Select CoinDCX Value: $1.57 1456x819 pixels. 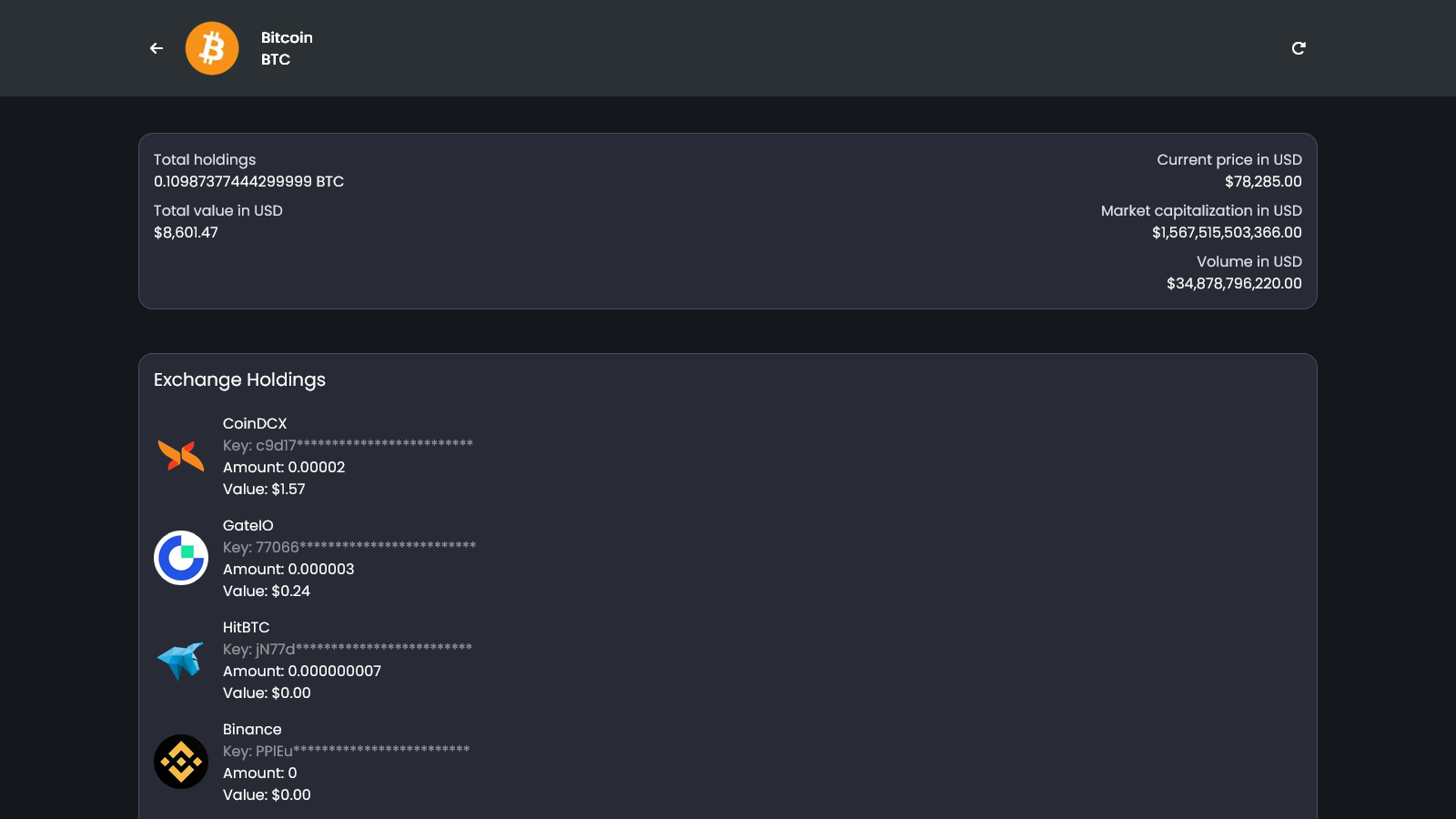click(264, 489)
